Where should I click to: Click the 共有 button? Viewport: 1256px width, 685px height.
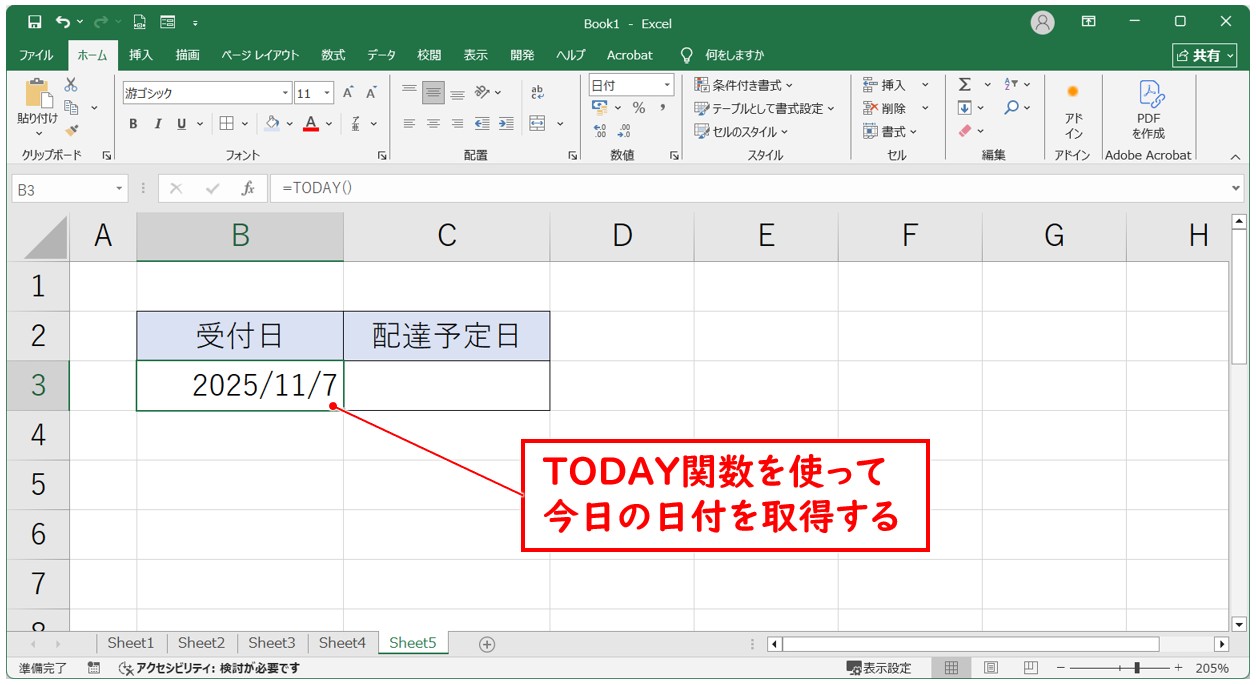[x=1204, y=55]
